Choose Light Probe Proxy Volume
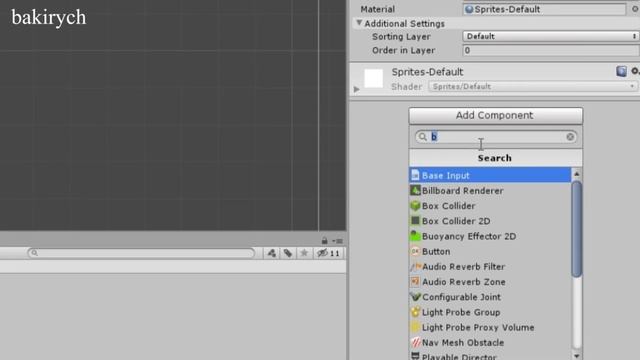Viewport: 640px width, 360px height. pyautogui.click(x=490, y=327)
